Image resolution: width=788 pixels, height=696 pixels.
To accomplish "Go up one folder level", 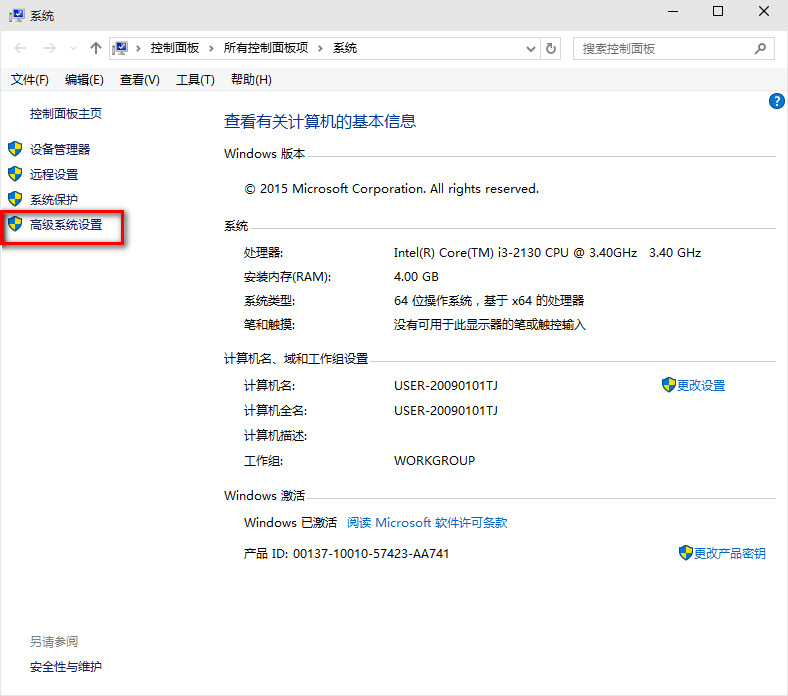I will click(95, 48).
